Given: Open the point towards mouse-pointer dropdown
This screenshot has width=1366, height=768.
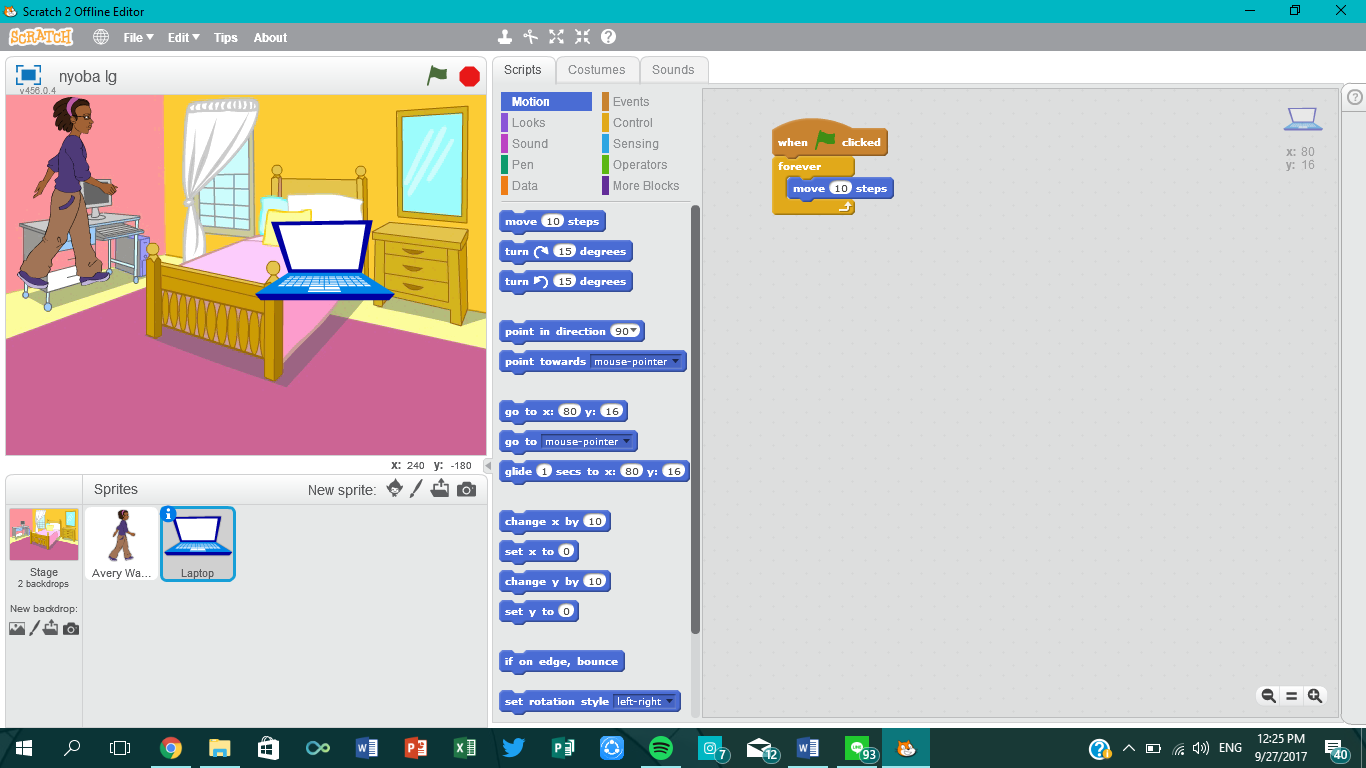Looking at the screenshot, I should click(x=675, y=361).
